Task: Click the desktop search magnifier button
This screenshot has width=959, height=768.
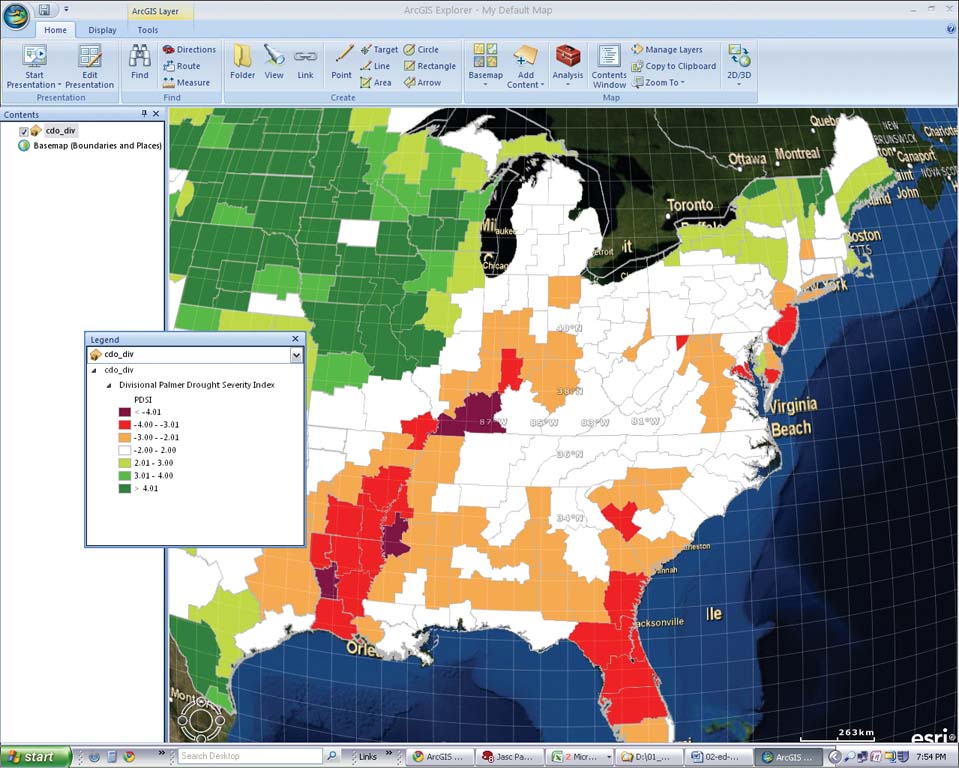Action: click(331, 756)
